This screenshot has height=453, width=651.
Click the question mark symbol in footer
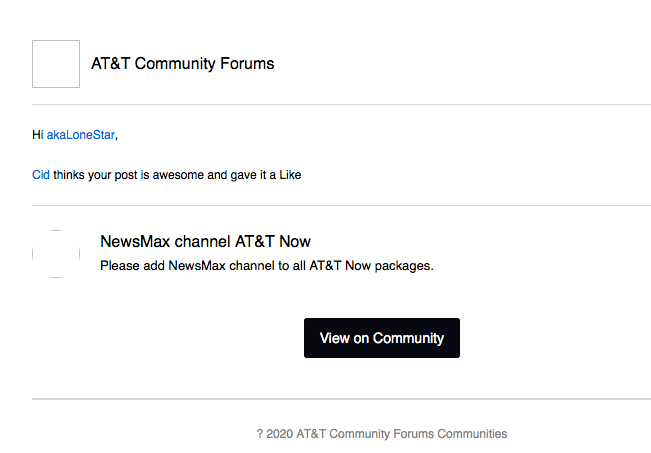(260, 434)
